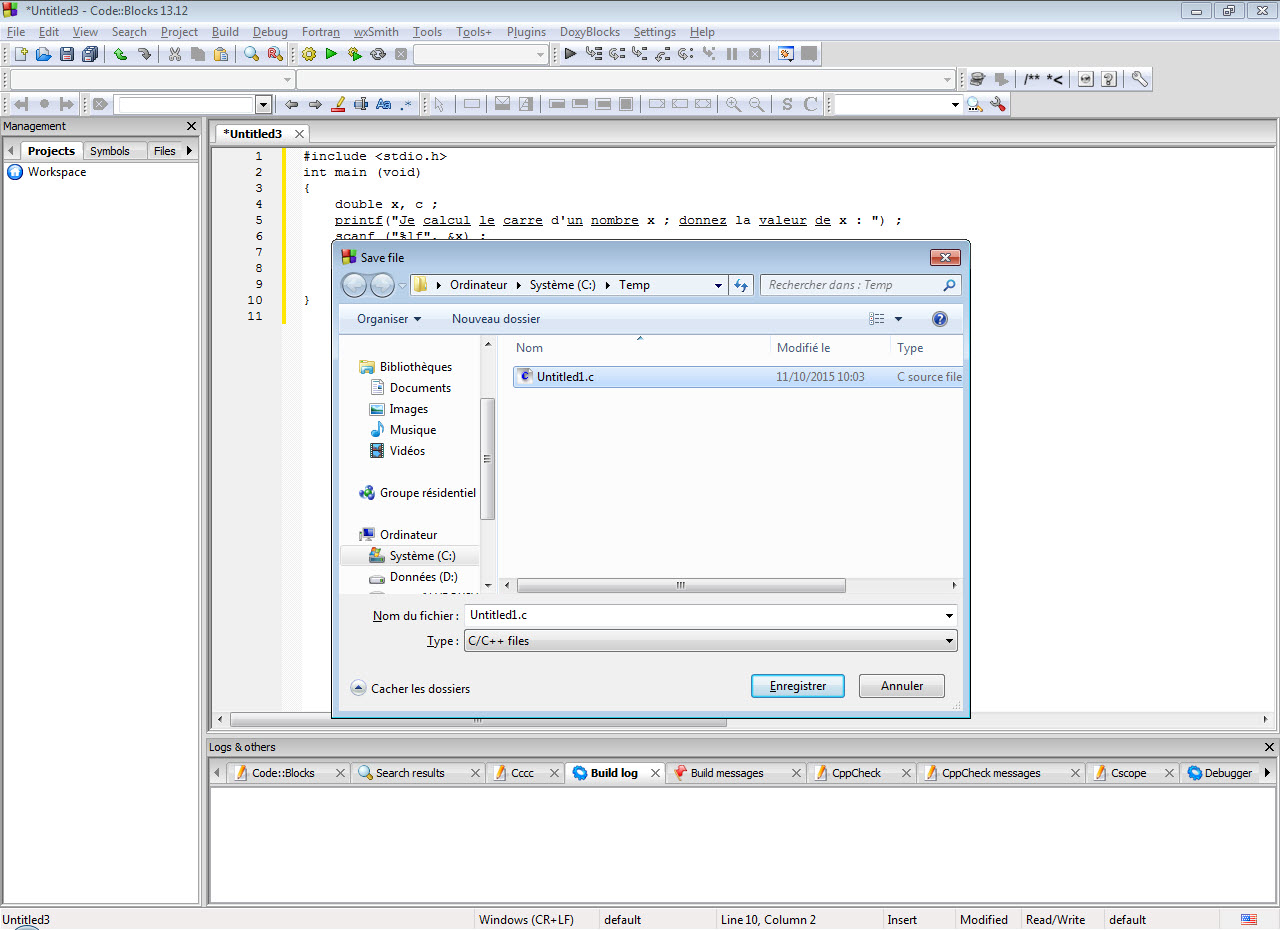
Task: Click the Replace icon in toolbar
Action: point(274,54)
